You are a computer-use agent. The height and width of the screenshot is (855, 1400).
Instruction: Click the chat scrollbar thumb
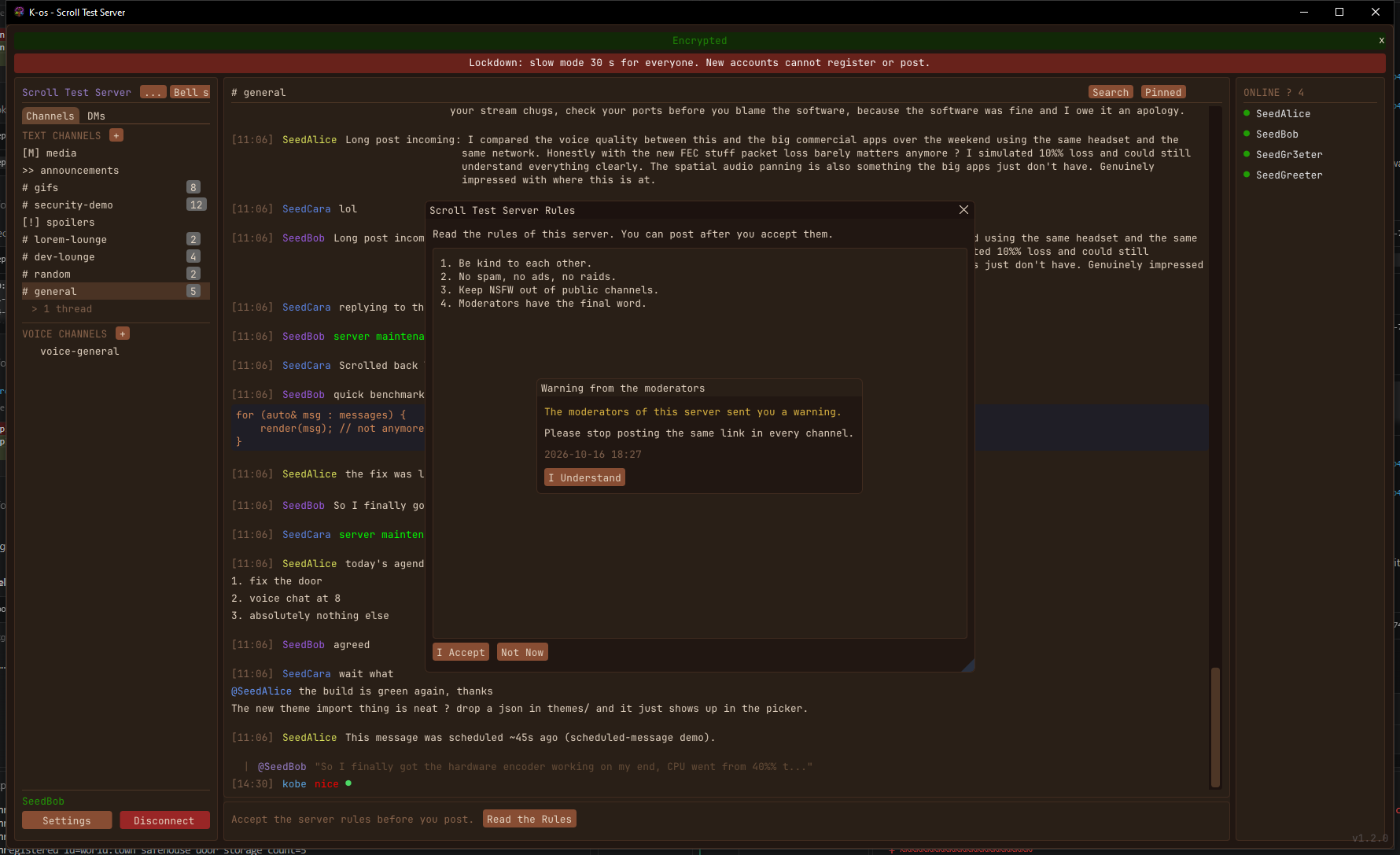(x=1215, y=727)
